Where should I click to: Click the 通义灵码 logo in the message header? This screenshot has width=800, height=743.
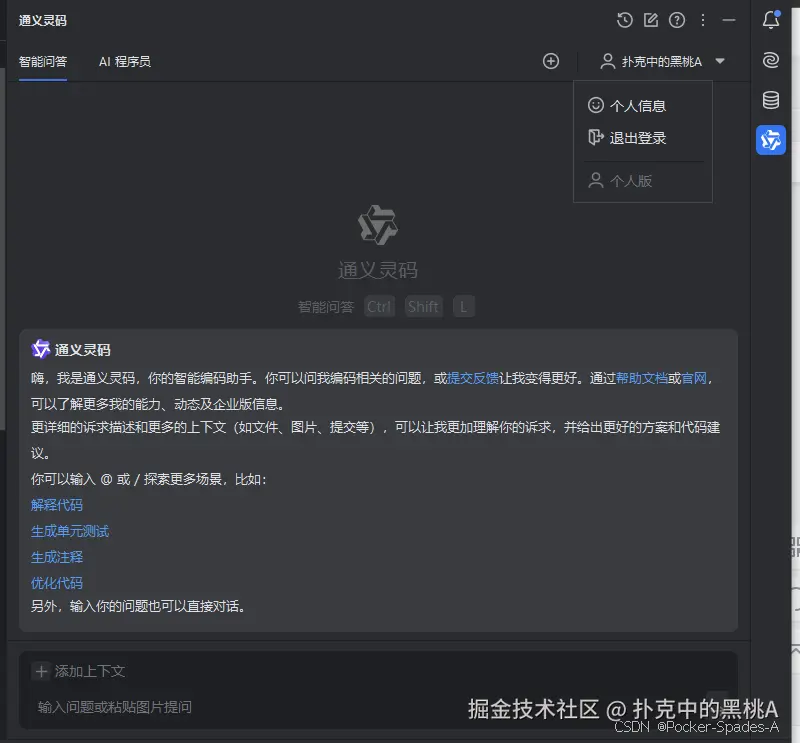coord(40,350)
